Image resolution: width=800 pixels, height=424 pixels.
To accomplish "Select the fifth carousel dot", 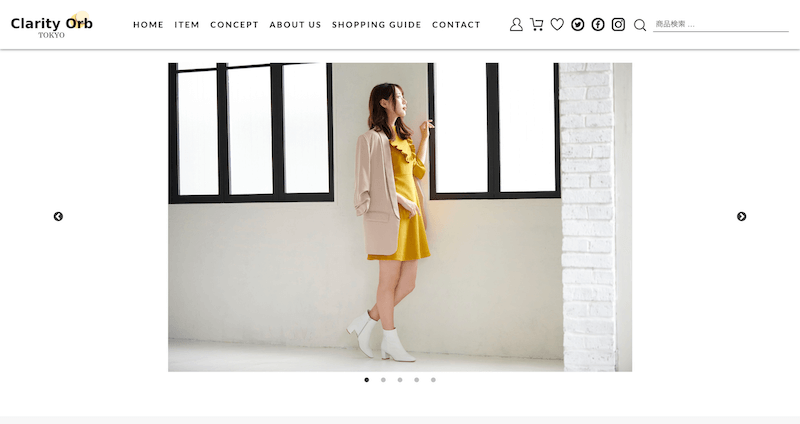I will 433,380.
